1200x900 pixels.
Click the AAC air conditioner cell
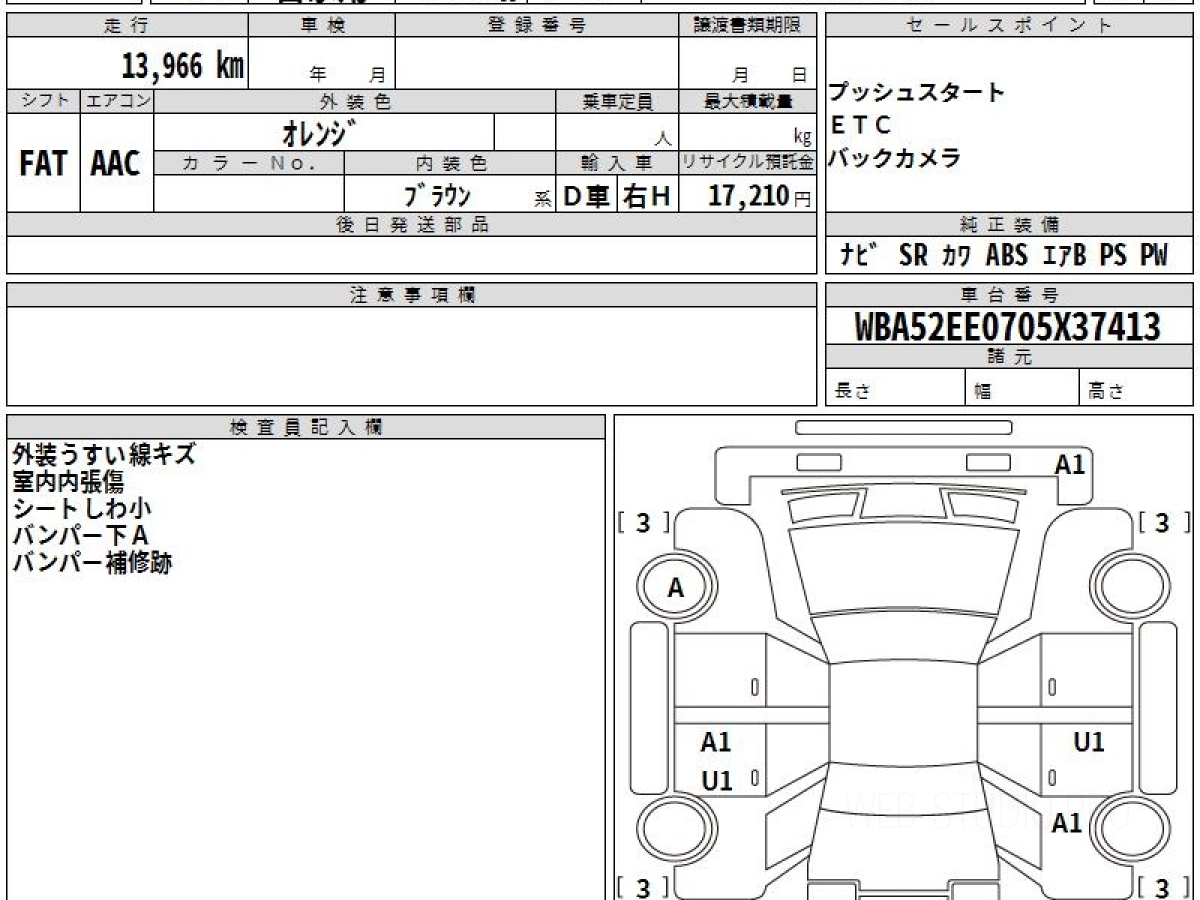click(x=116, y=164)
